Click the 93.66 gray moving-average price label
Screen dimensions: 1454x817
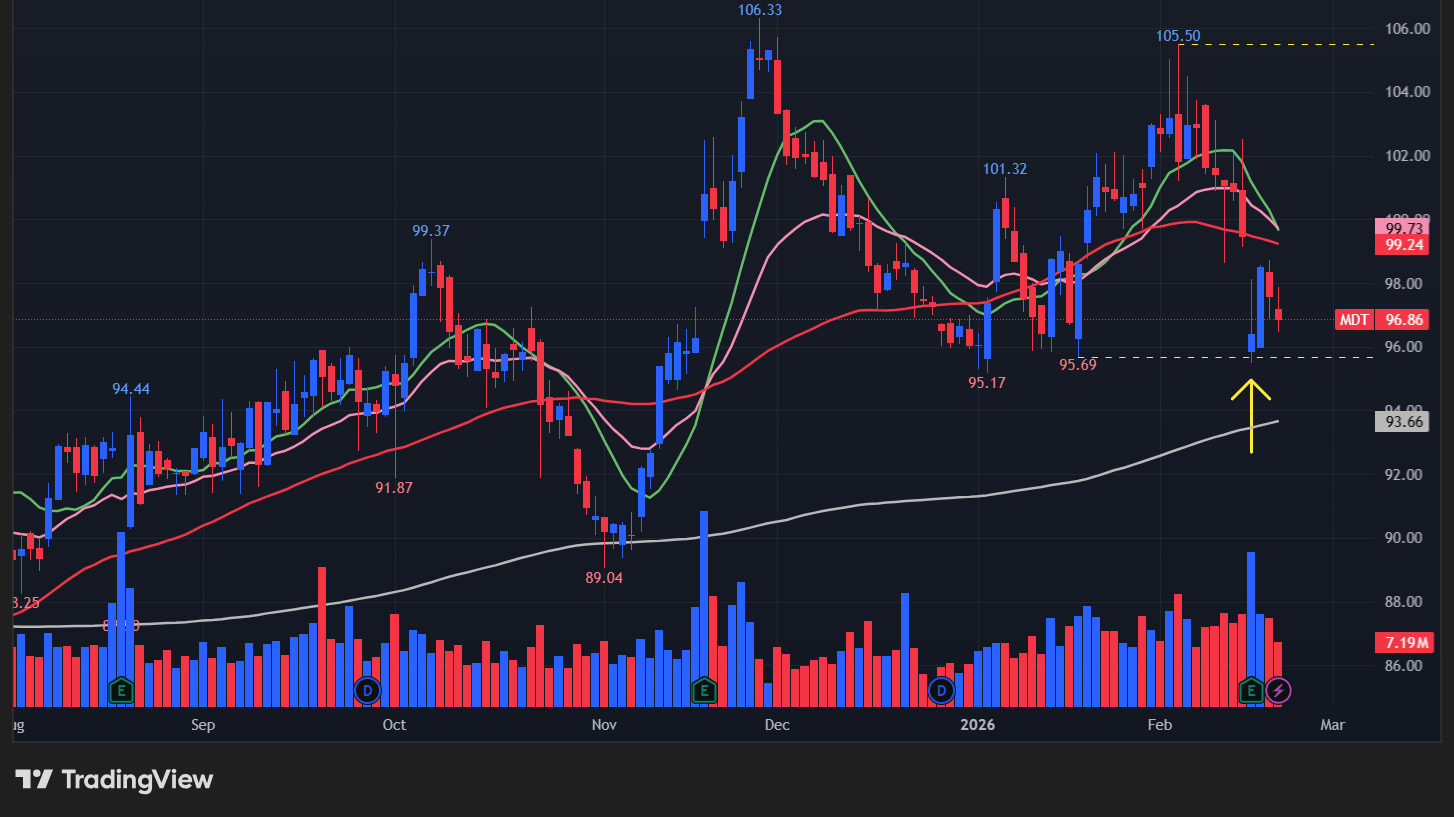(x=1402, y=422)
